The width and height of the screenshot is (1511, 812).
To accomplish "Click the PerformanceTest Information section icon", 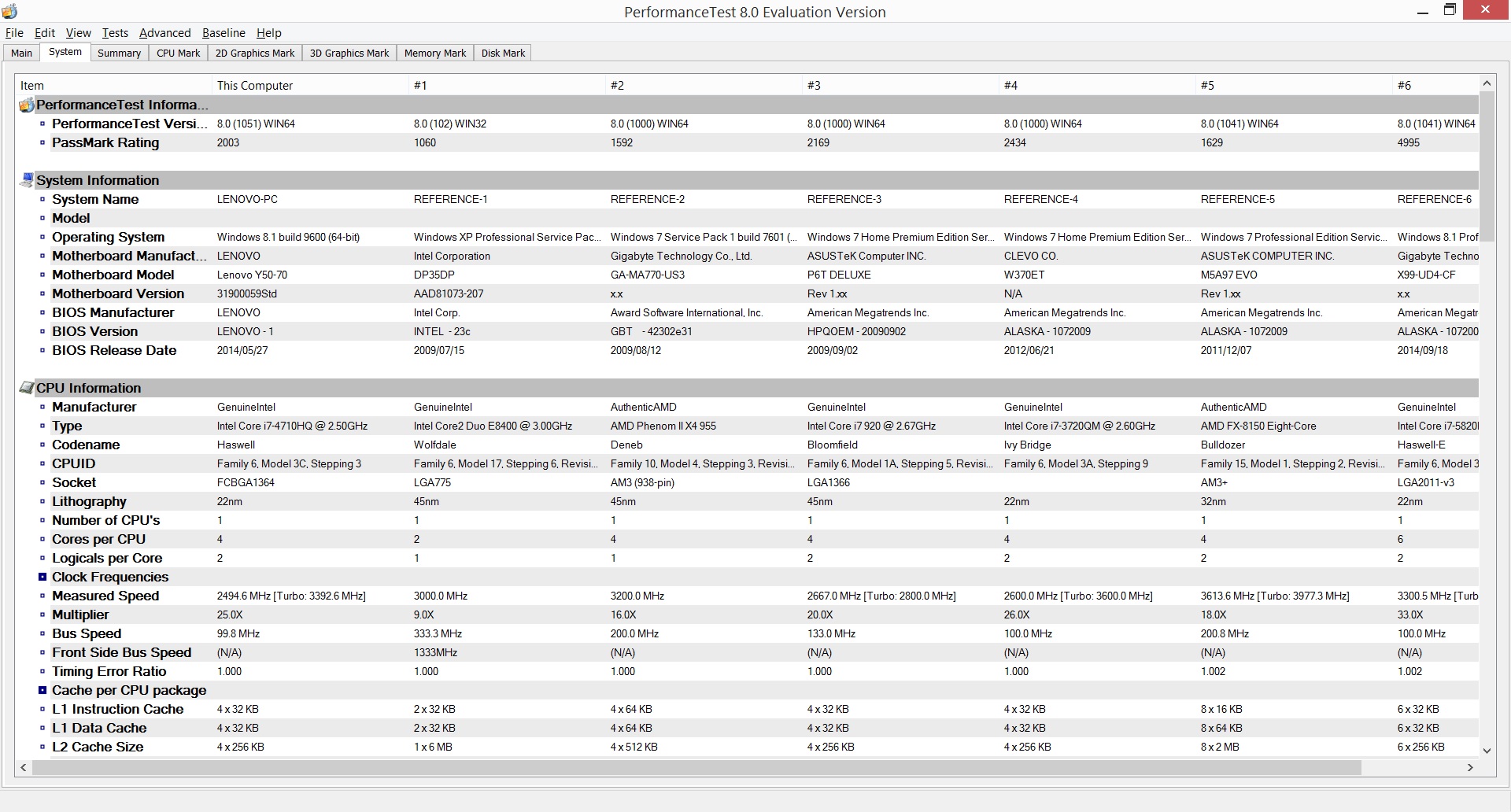I will 27,105.
